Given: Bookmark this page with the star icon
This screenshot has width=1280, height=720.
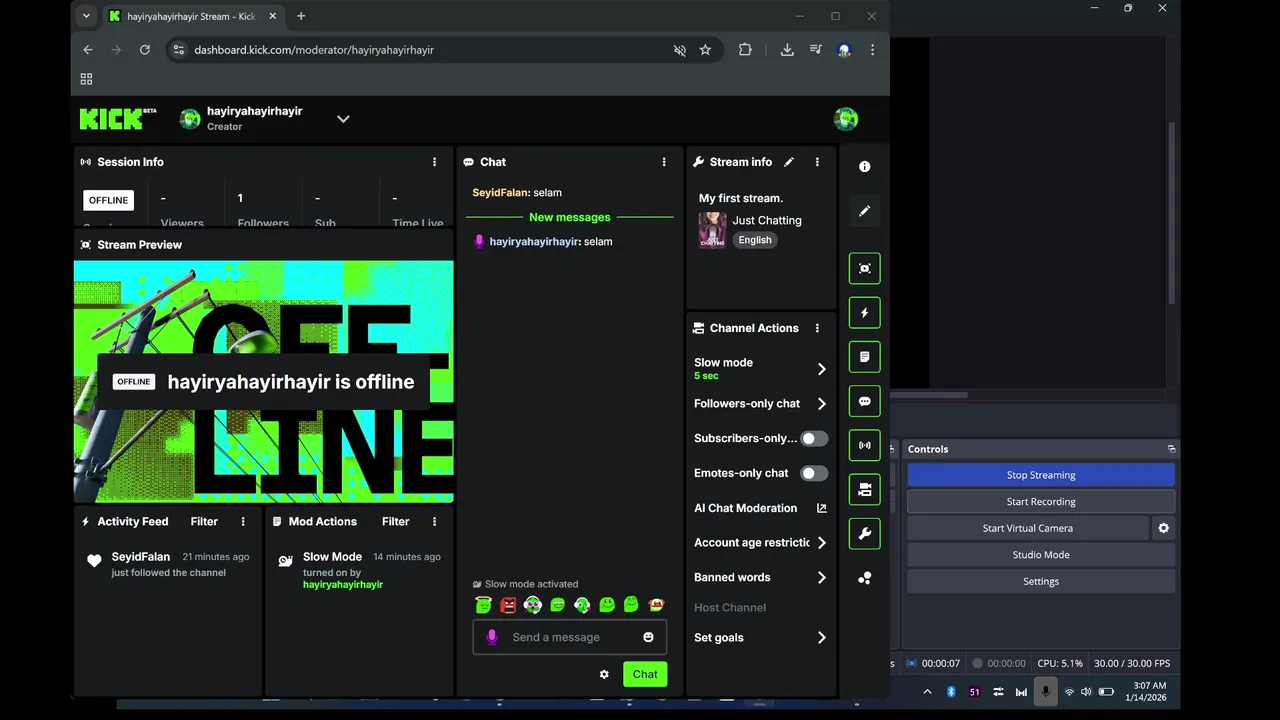Looking at the screenshot, I should (705, 50).
